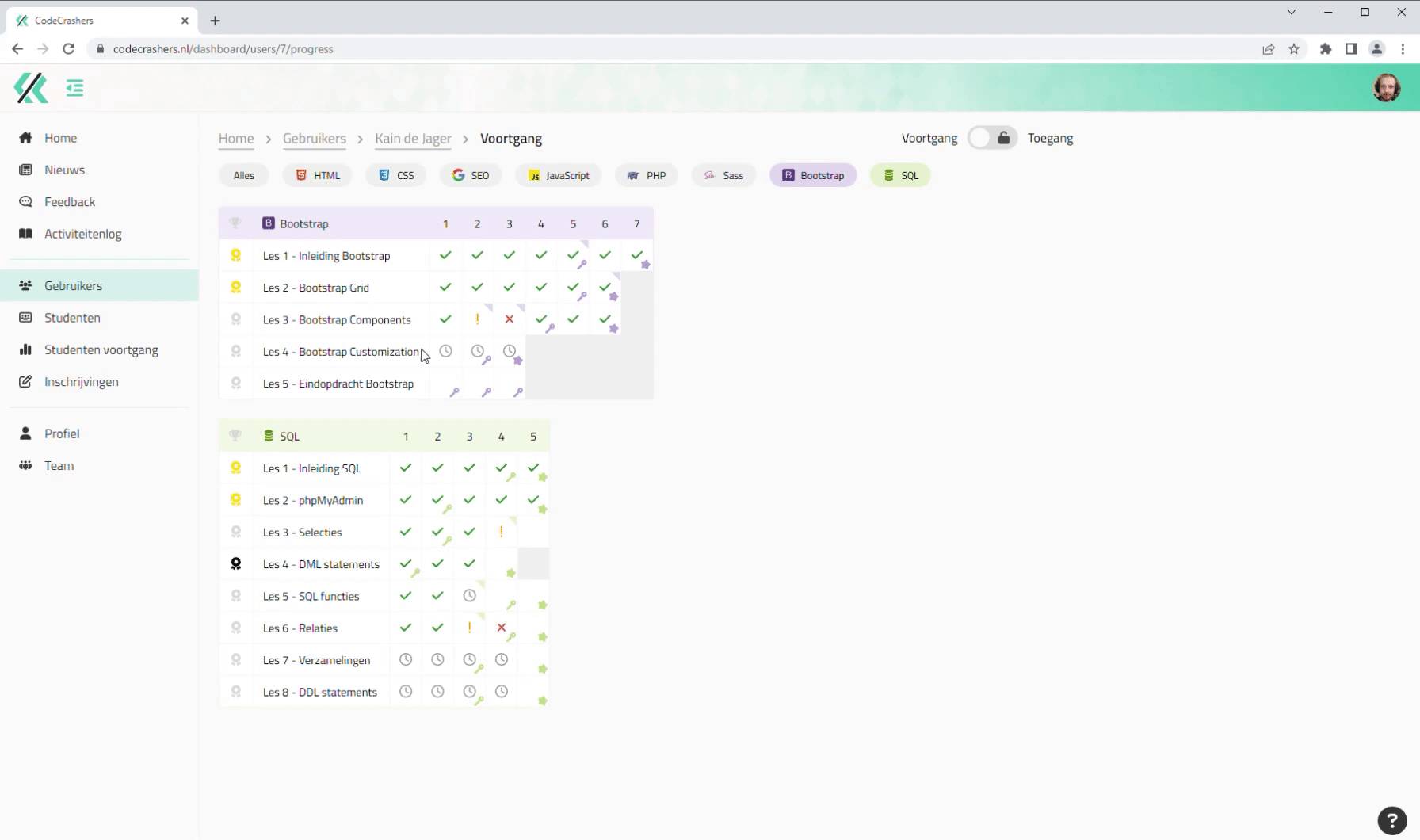
Task: Click the red X in Bootstrap Components row
Action: coord(510,319)
